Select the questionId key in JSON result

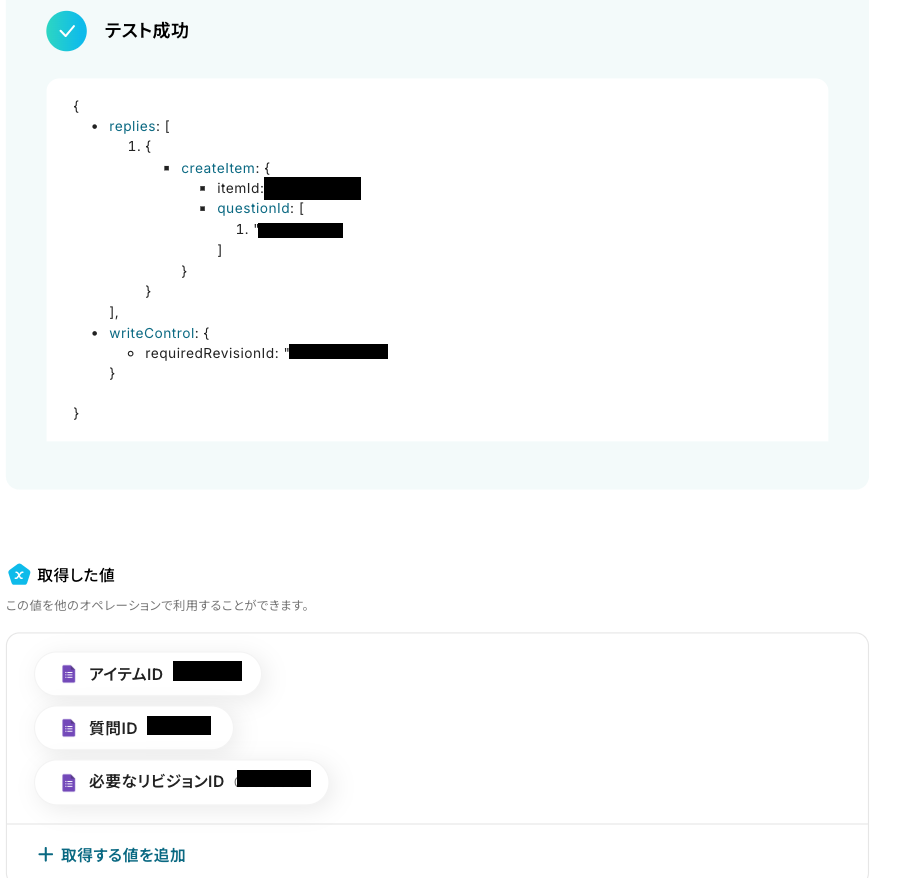click(254, 208)
